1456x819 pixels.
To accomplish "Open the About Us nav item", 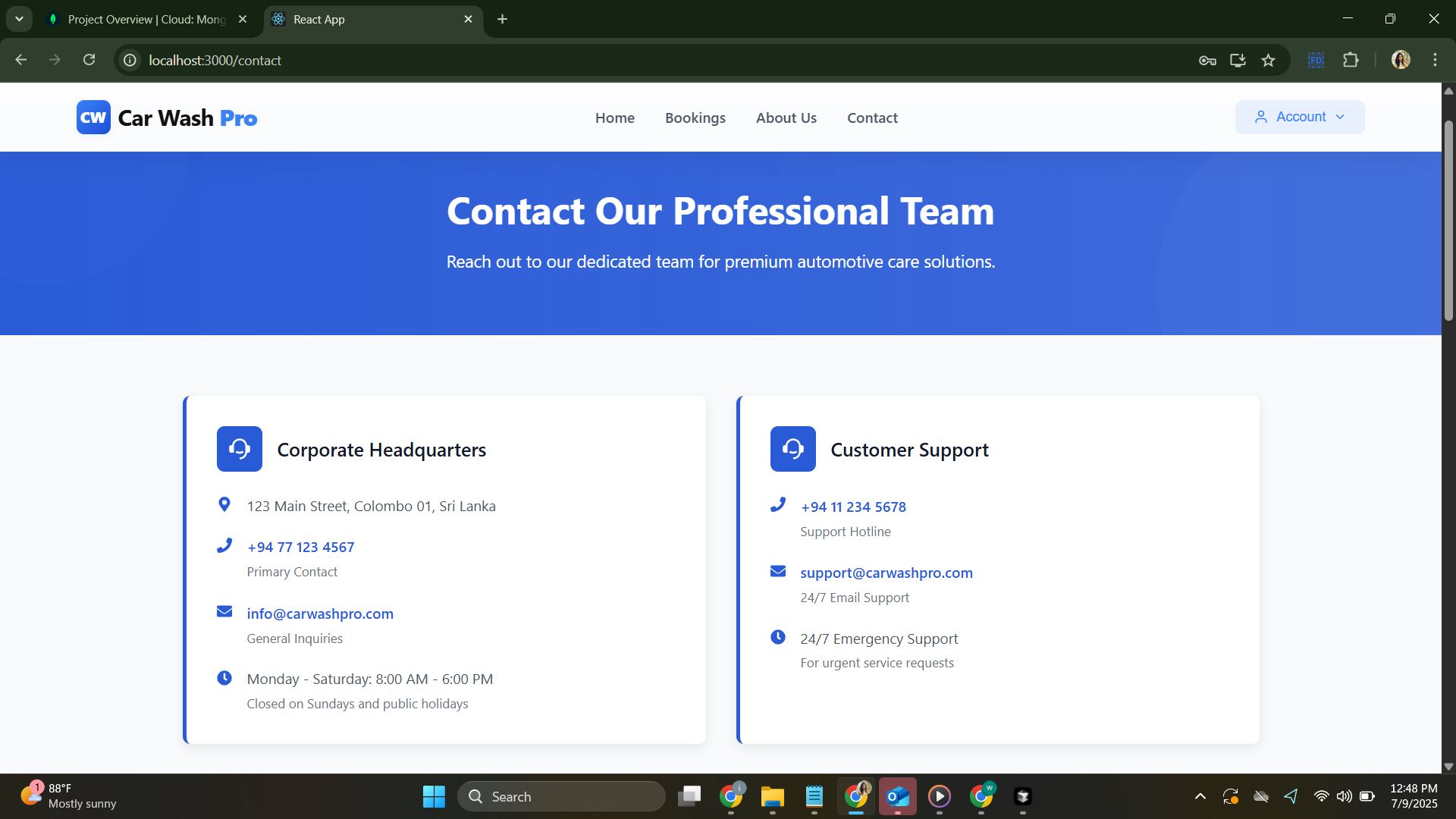I will click(x=786, y=118).
